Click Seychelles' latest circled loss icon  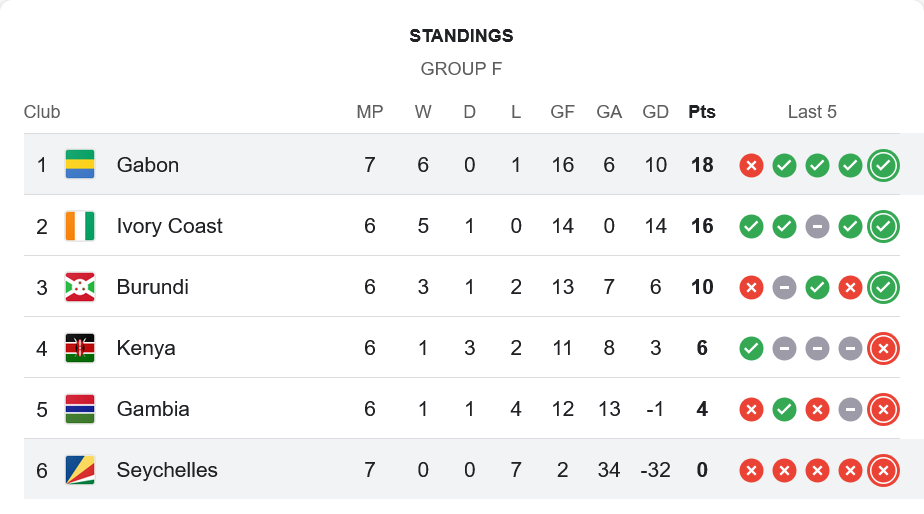[883, 470]
